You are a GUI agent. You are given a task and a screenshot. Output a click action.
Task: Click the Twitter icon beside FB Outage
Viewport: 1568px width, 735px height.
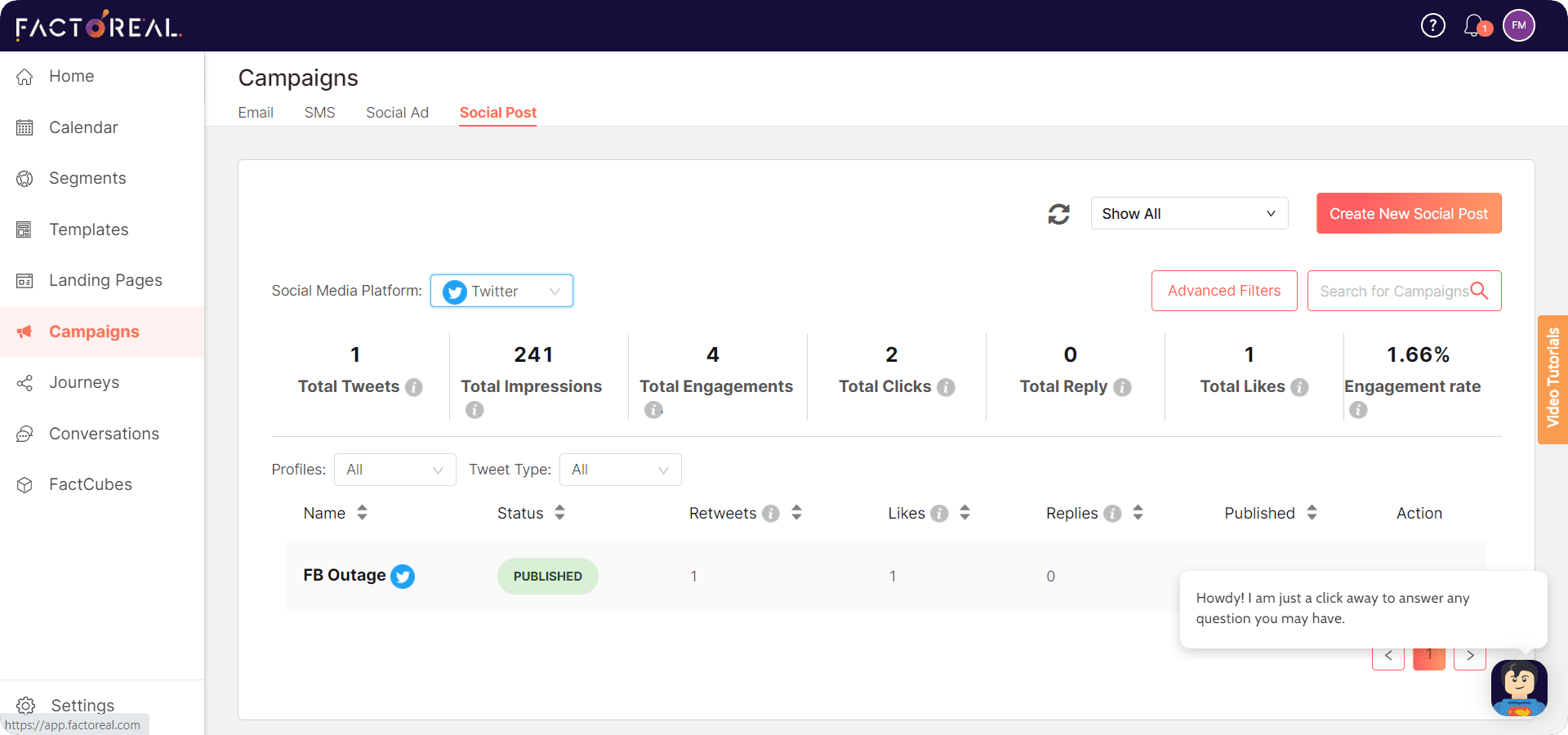click(403, 577)
